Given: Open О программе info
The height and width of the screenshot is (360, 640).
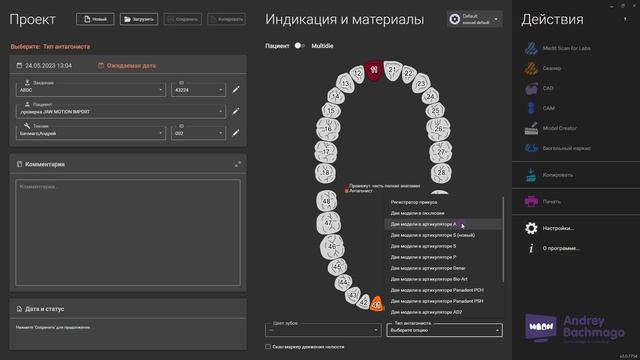Looking at the screenshot, I should pyautogui.click(x=553, y=248).
